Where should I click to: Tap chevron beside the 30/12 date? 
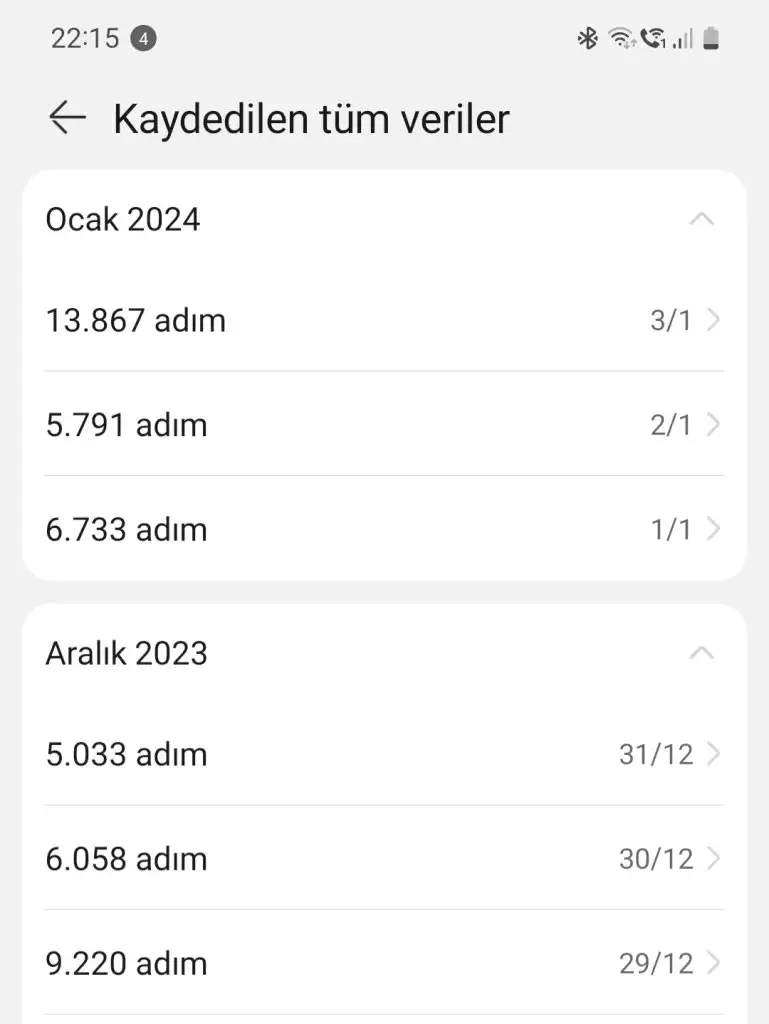(713, 858)
